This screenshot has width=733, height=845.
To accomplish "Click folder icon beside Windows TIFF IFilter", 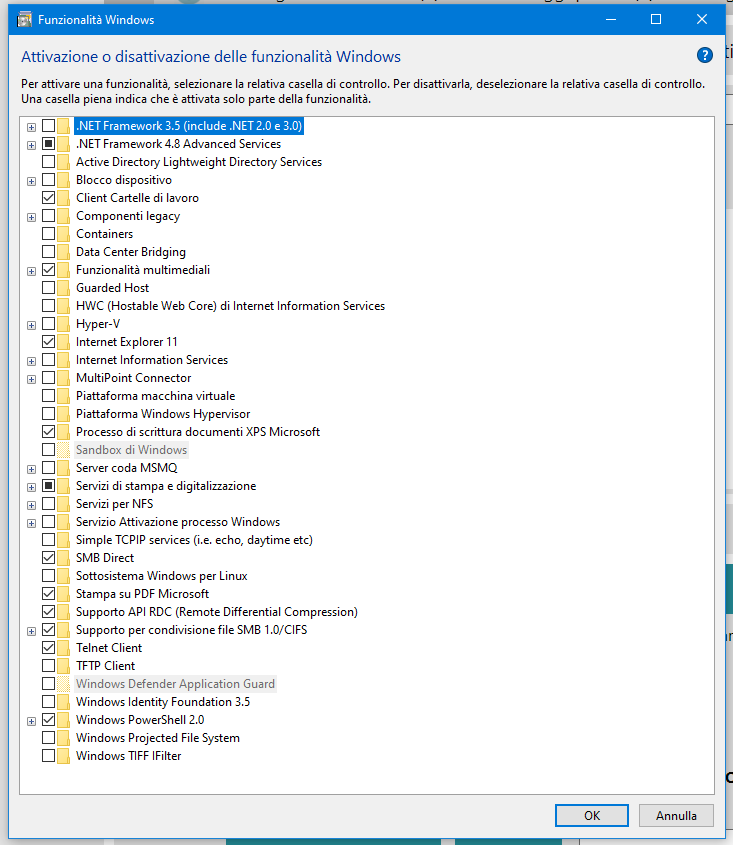I will pyautogui.click(x=64, y=756).
